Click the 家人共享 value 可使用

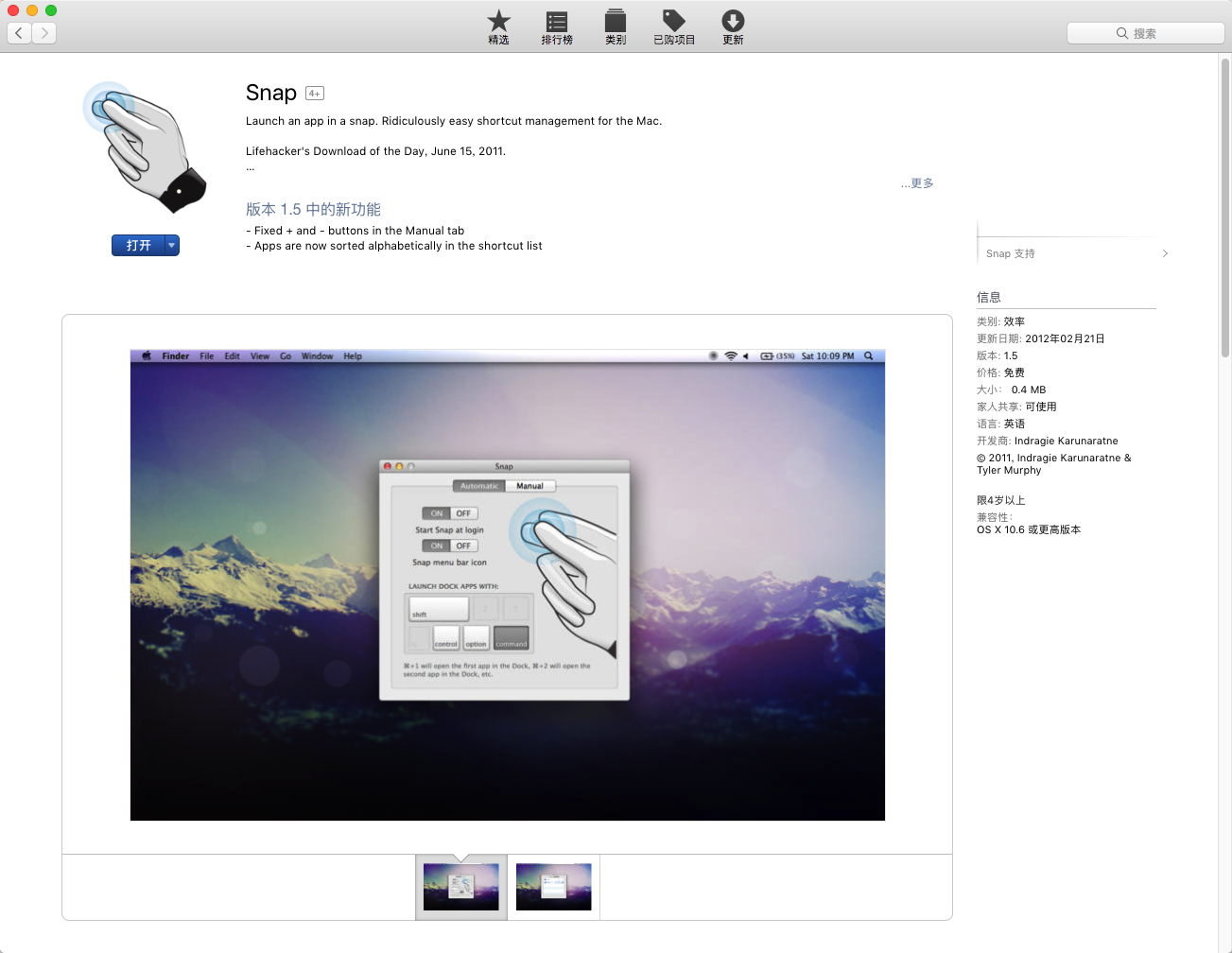[x=1041, y=407]
